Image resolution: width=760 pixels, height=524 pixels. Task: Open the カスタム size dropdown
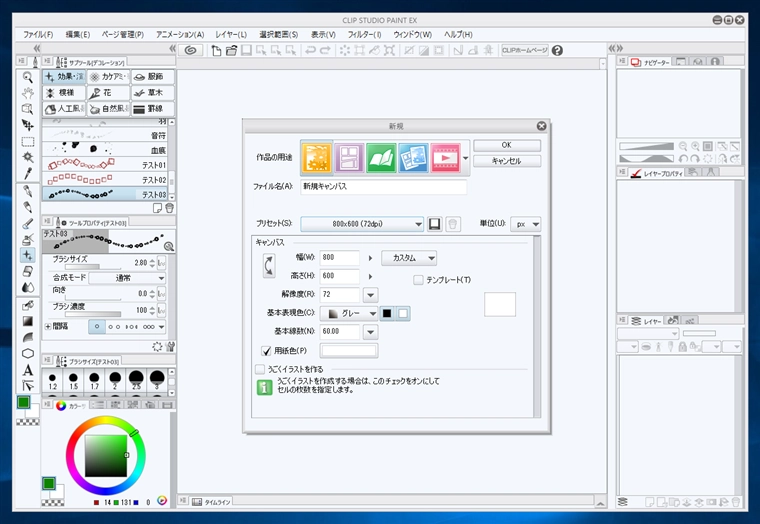409,258
